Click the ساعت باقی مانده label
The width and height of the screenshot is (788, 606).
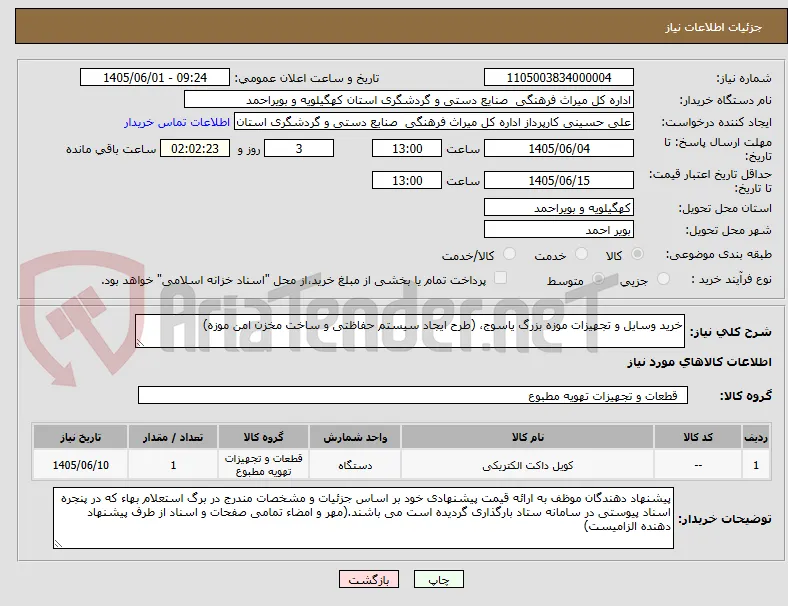pos(111,149)
